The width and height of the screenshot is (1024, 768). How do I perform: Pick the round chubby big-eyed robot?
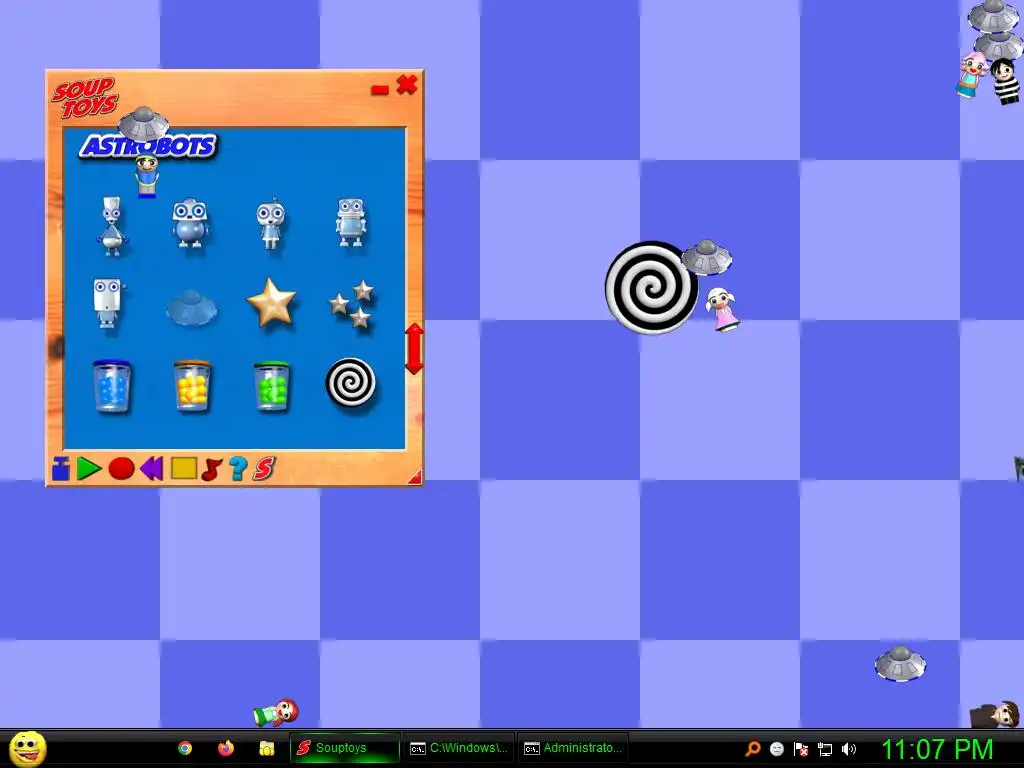coord(190,223)
